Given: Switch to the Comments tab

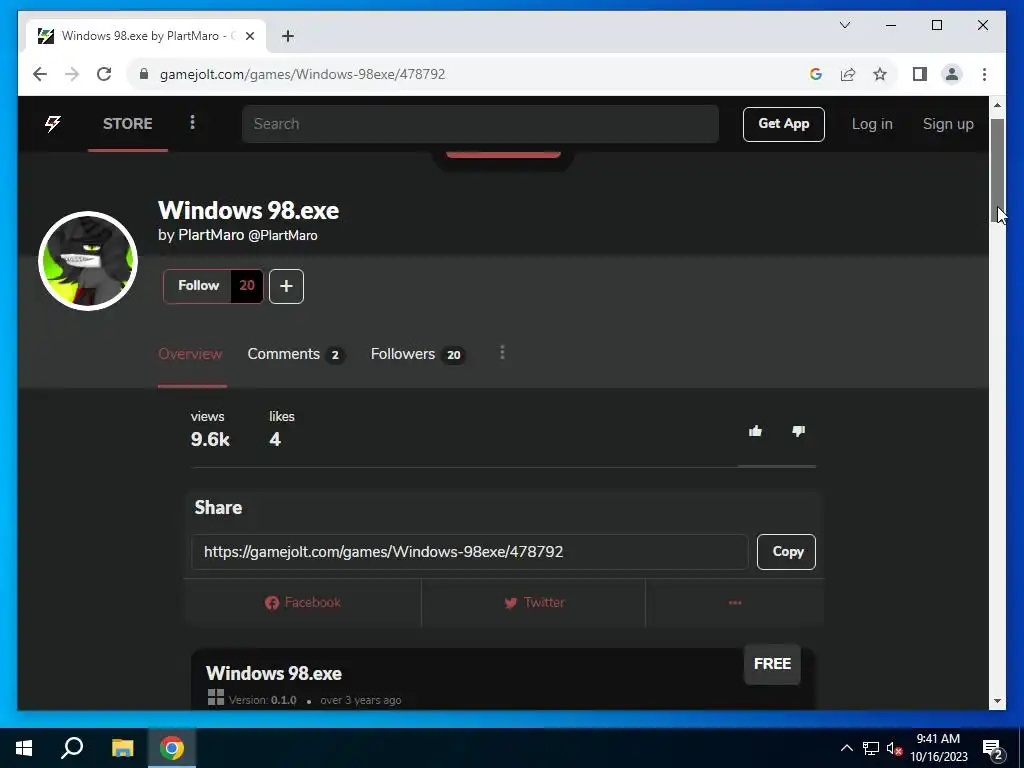Looking at the screenshot, I should point(296,354).
